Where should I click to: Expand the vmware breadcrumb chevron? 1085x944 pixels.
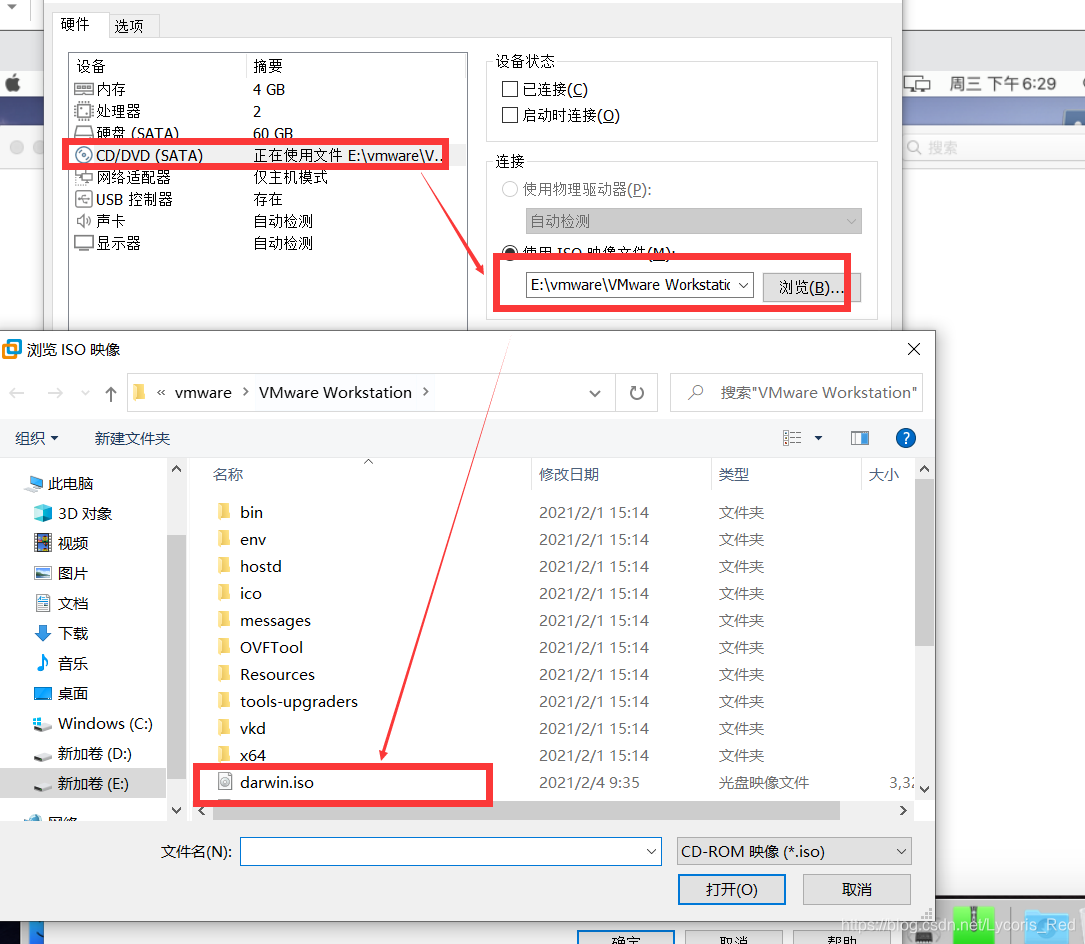246,392
